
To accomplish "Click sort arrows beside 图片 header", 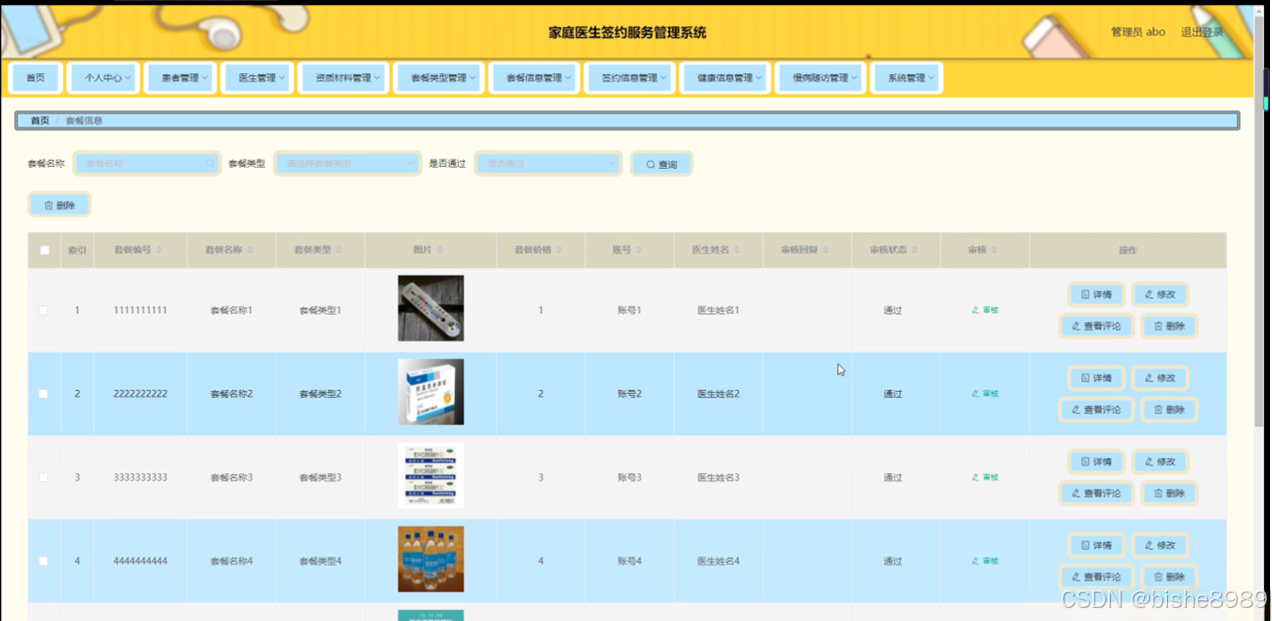I will [440, 250].
